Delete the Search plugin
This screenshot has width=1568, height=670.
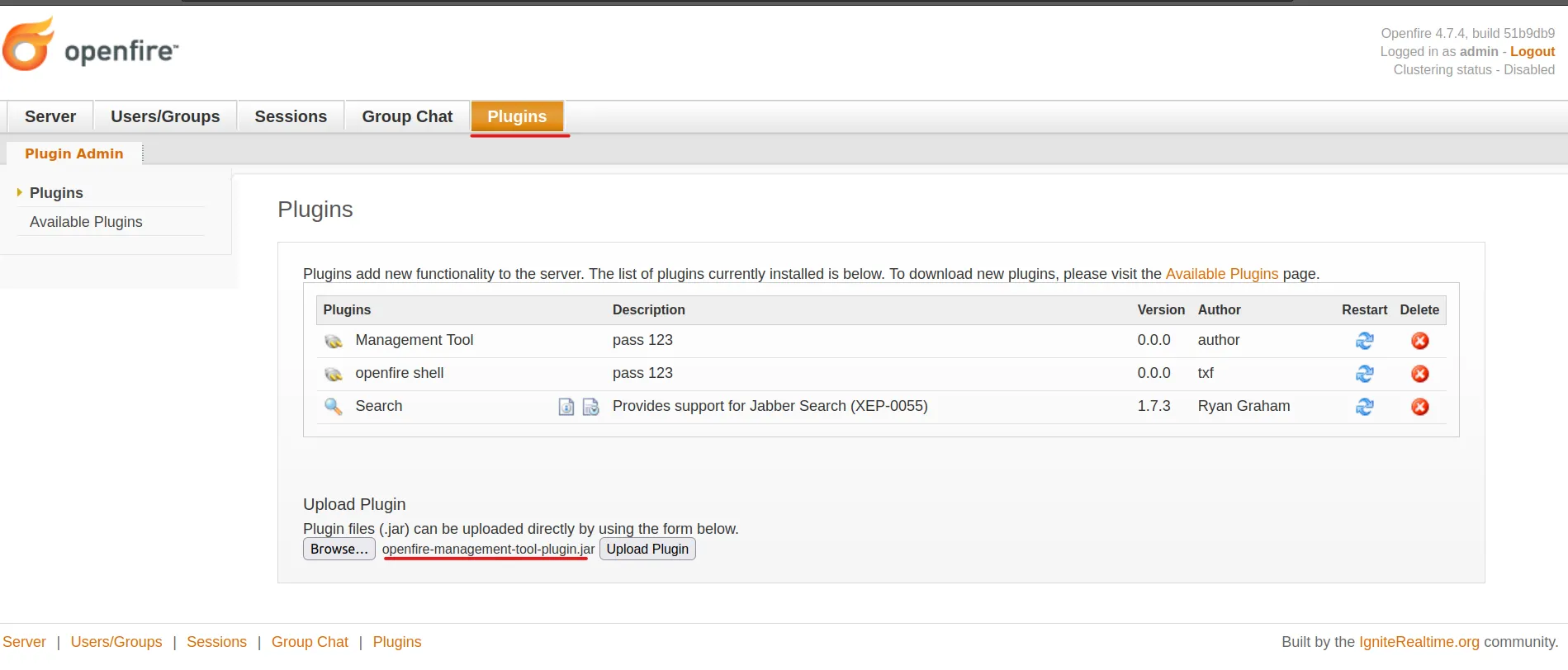[x=1419, y=407]
